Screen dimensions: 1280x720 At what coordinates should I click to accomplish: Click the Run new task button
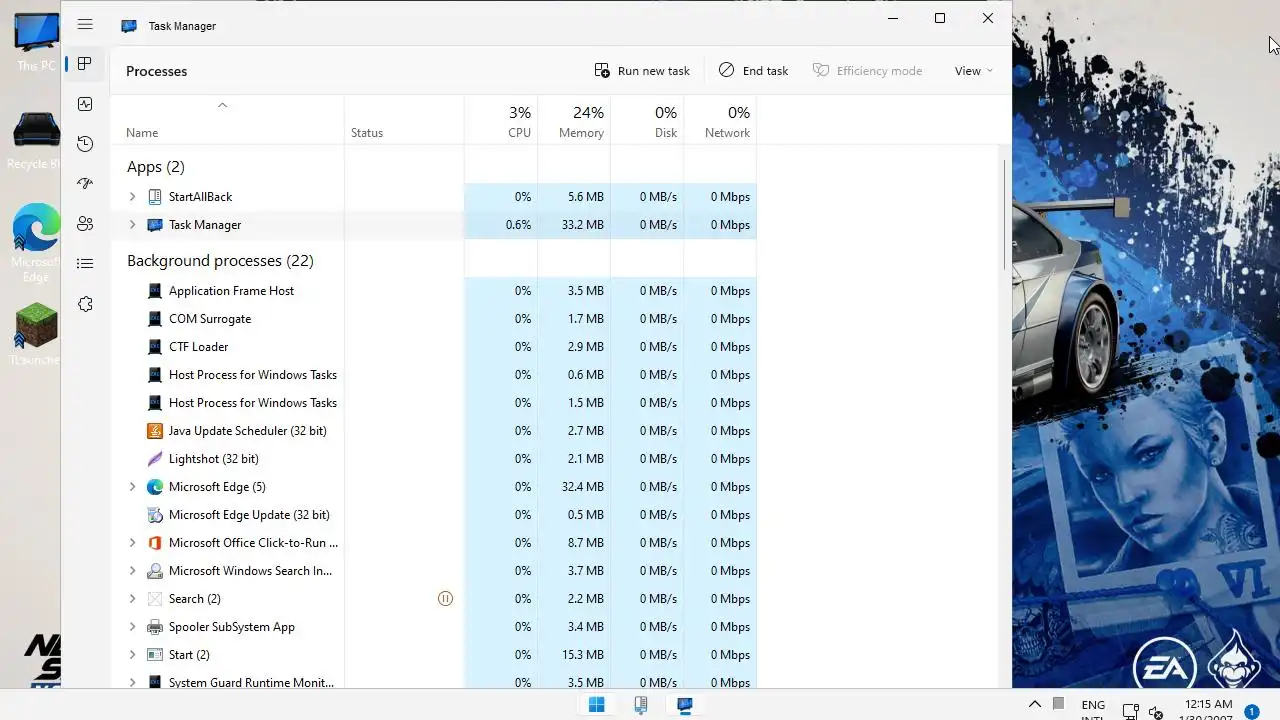pos(642,71)
